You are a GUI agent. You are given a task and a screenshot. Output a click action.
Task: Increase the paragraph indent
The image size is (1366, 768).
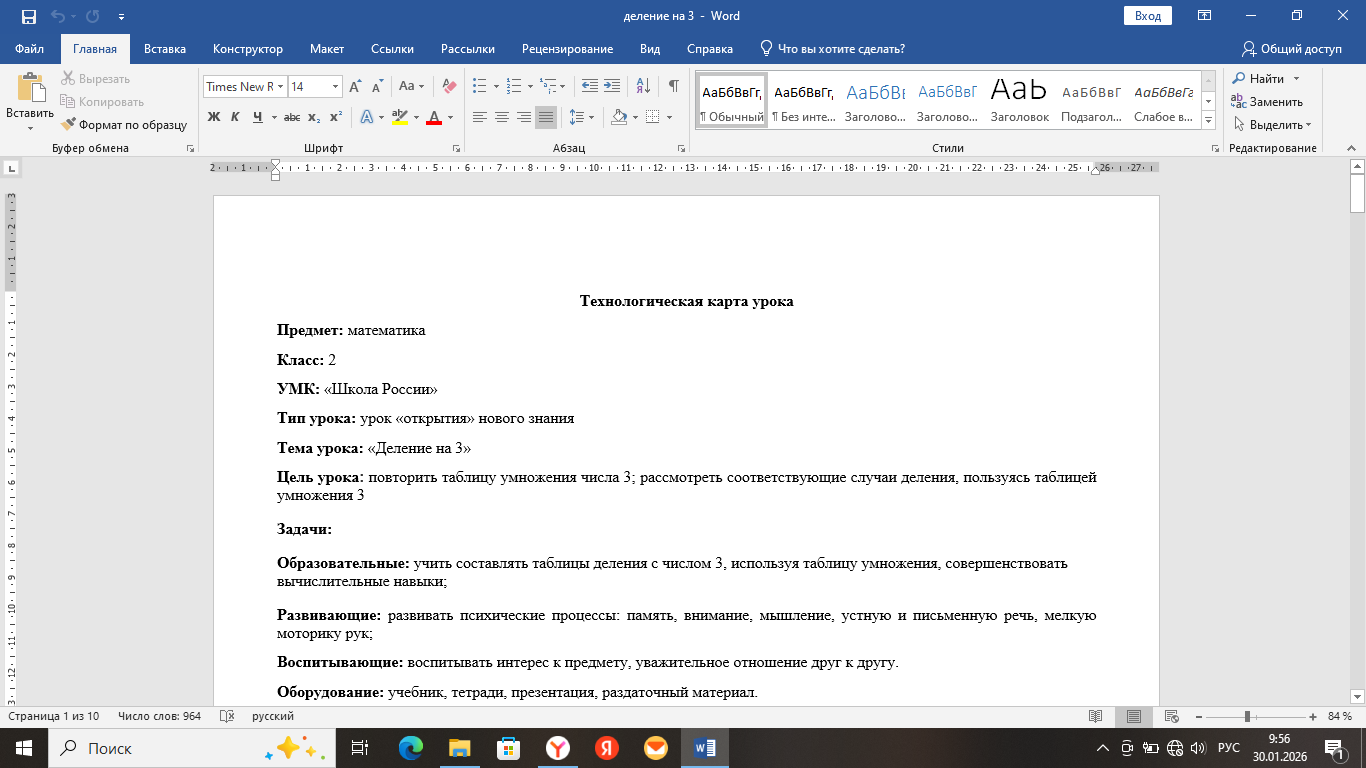point(613,86)
